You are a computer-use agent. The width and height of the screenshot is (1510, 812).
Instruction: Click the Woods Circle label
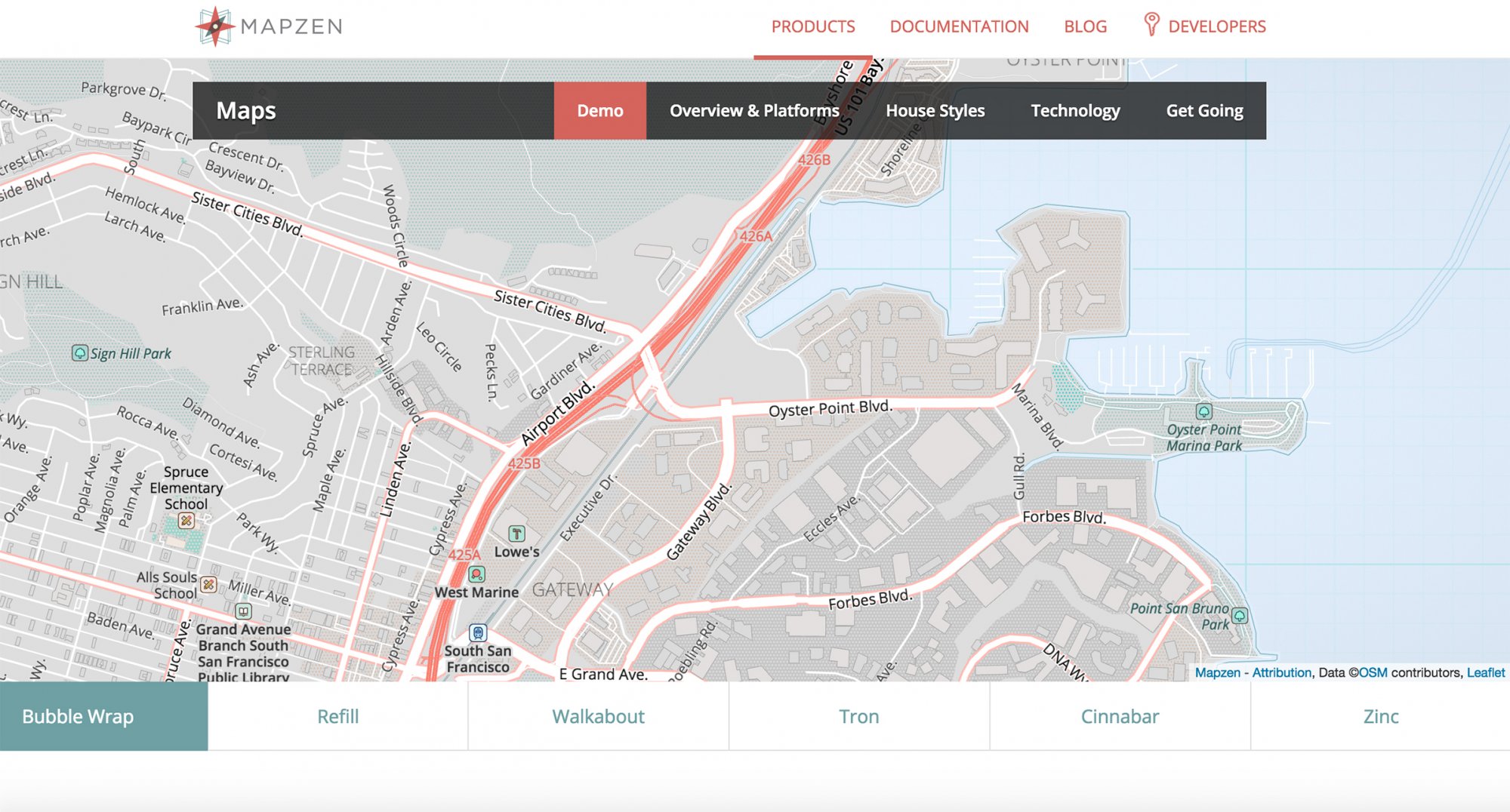coord(395,226)
